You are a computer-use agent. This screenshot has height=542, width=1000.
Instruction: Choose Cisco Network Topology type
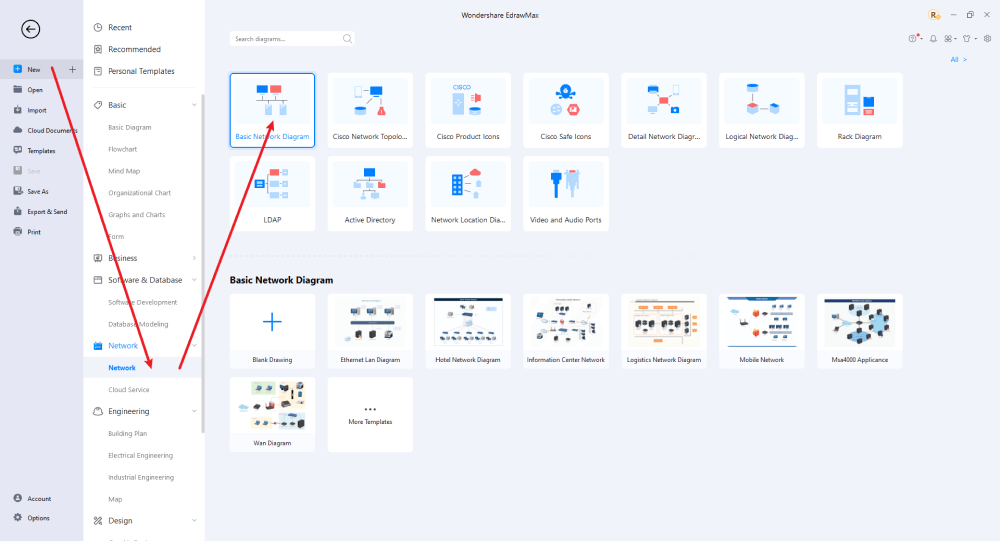pyautogui.click(x=370, y=110)
